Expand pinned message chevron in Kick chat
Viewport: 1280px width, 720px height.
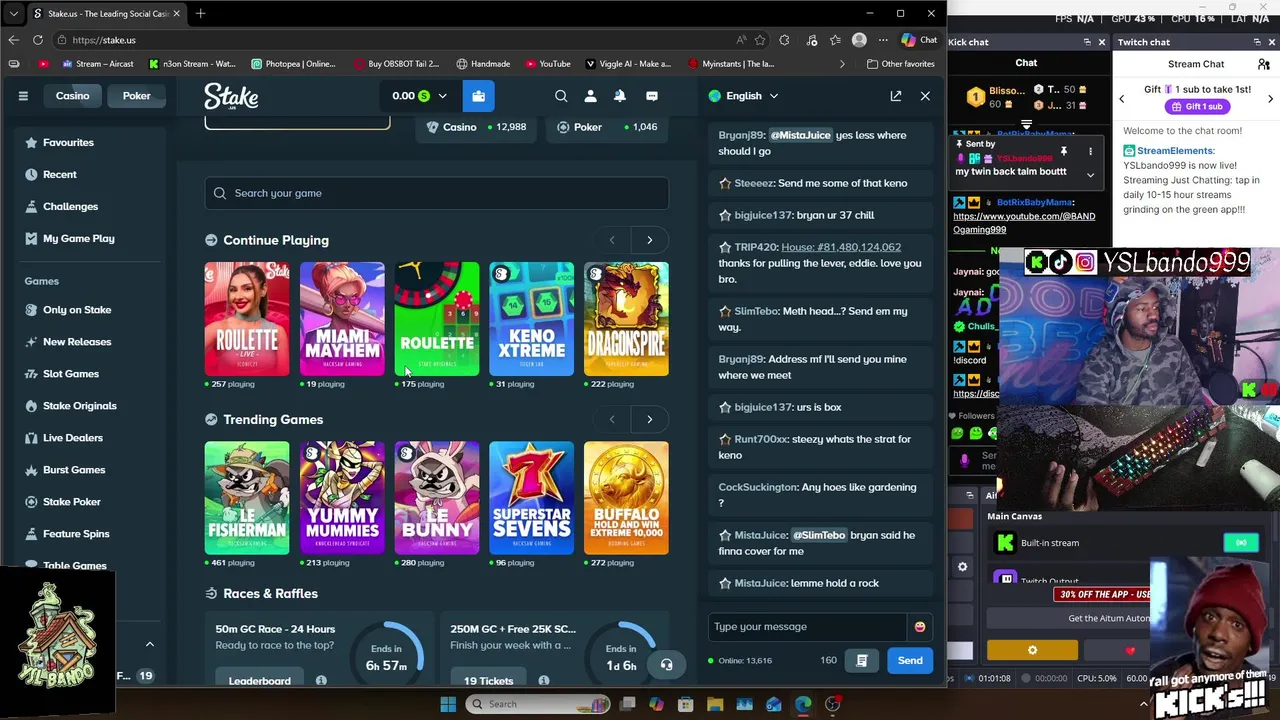point(1091,175)
